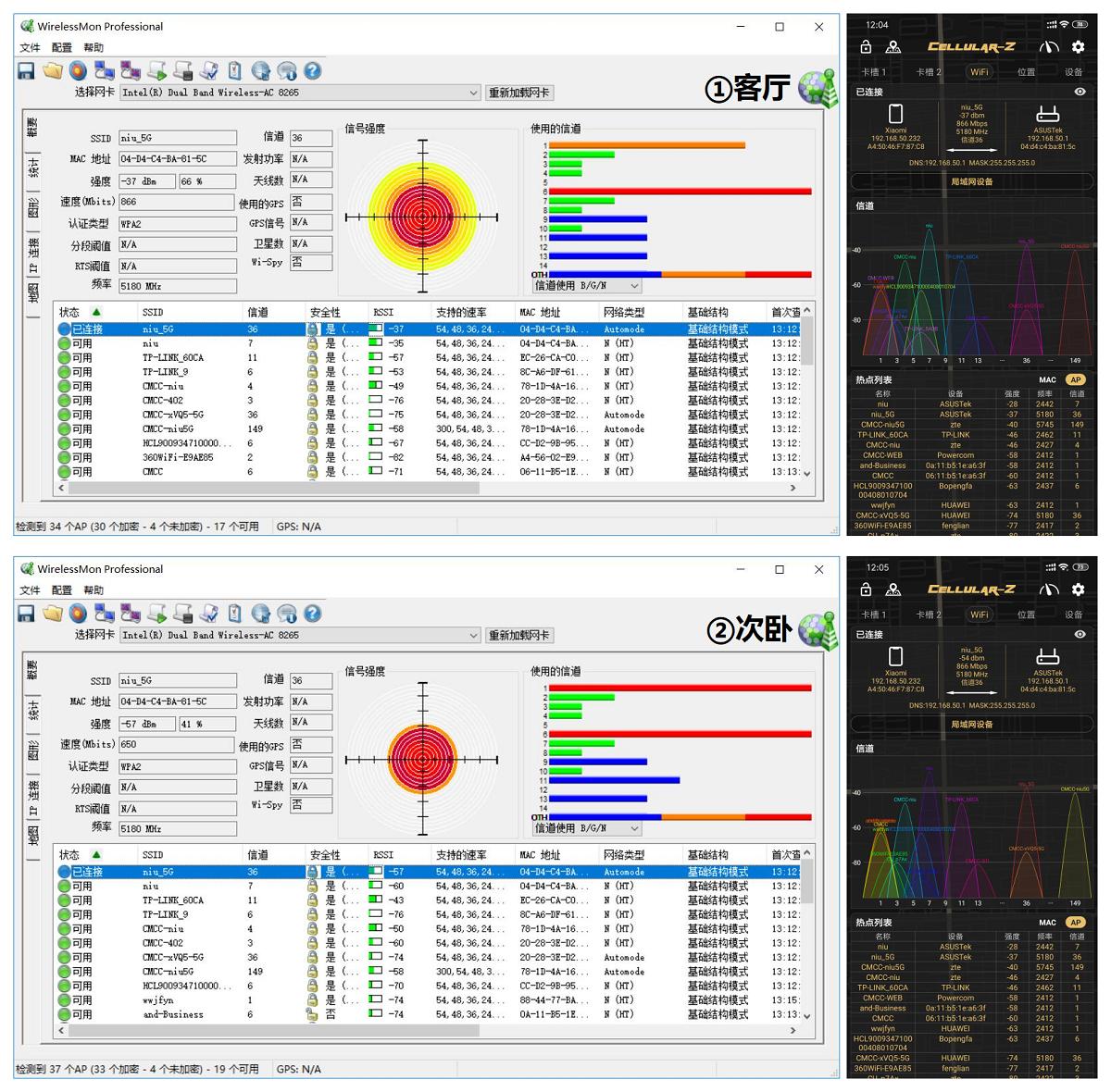Toggle the eye icon beside 已连接 in 12:04 Cellular-Z
Screen dimensions: 1111x1092
(1080, 92)
